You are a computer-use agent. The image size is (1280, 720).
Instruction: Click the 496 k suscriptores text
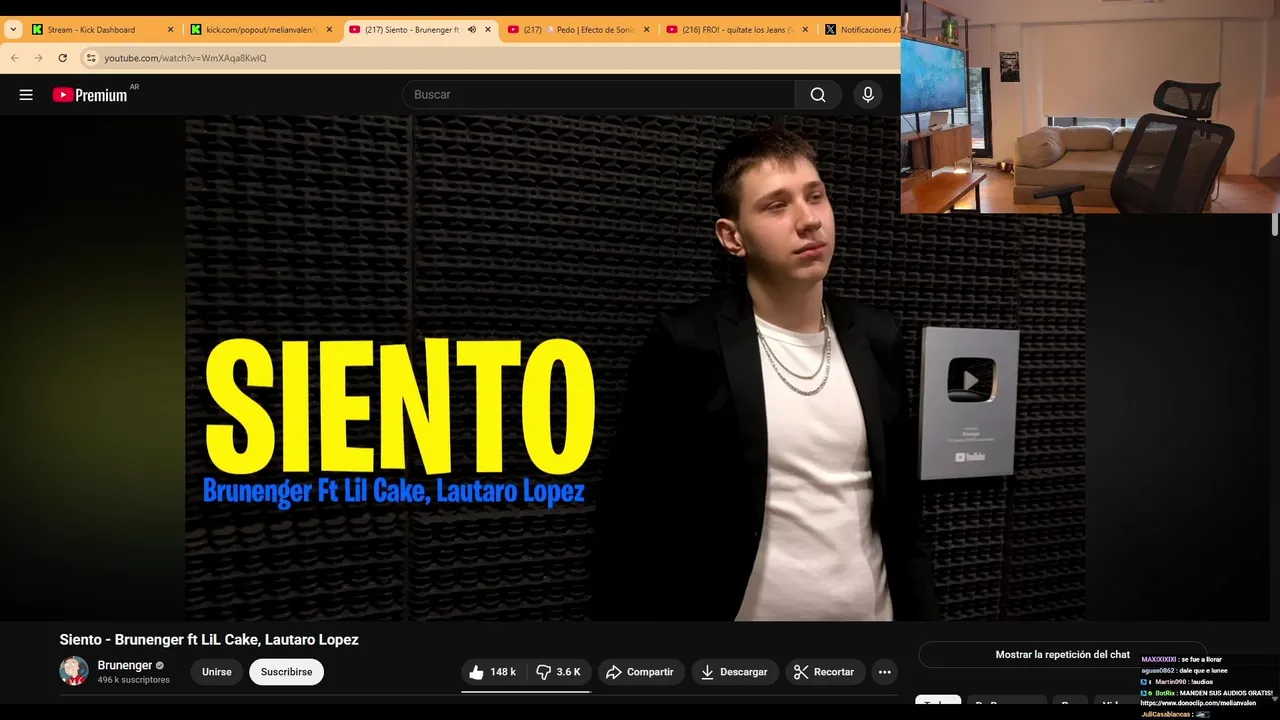point(134,680)
